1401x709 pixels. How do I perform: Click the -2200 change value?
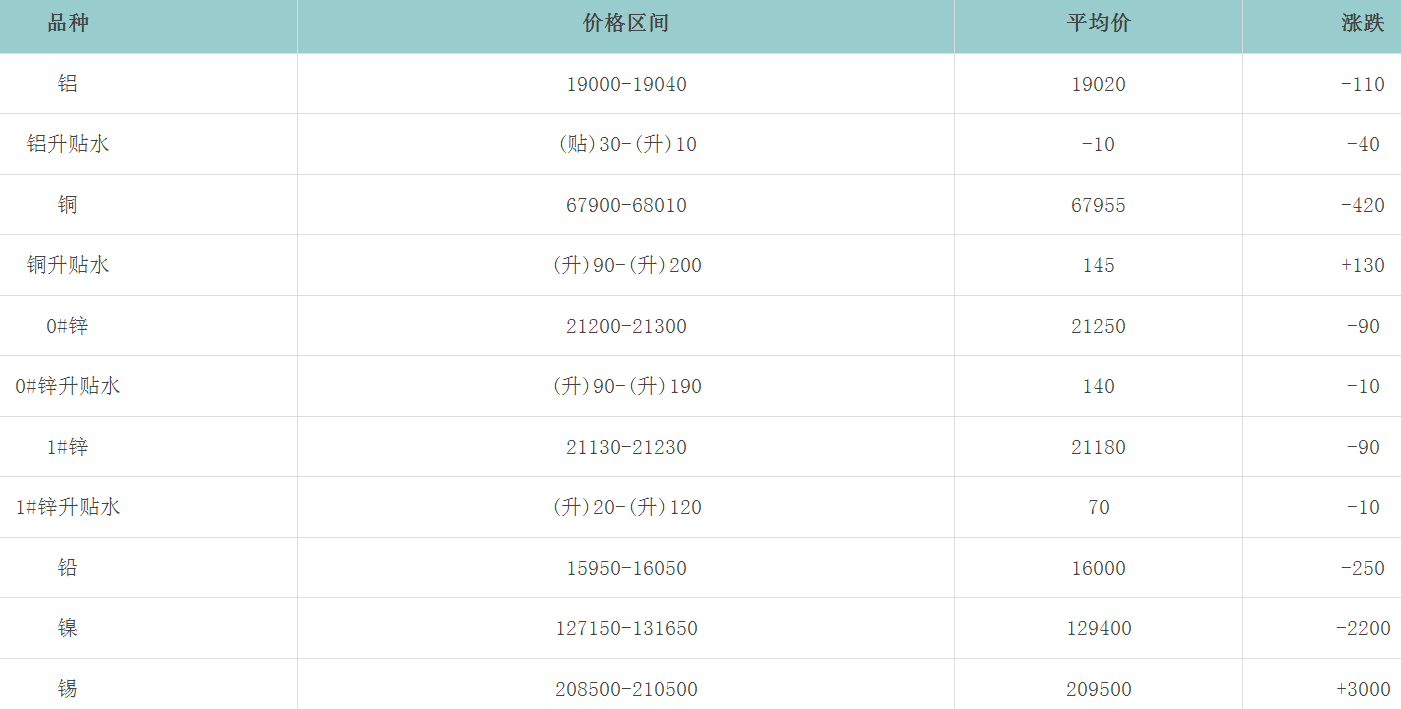click(1362, 628)
